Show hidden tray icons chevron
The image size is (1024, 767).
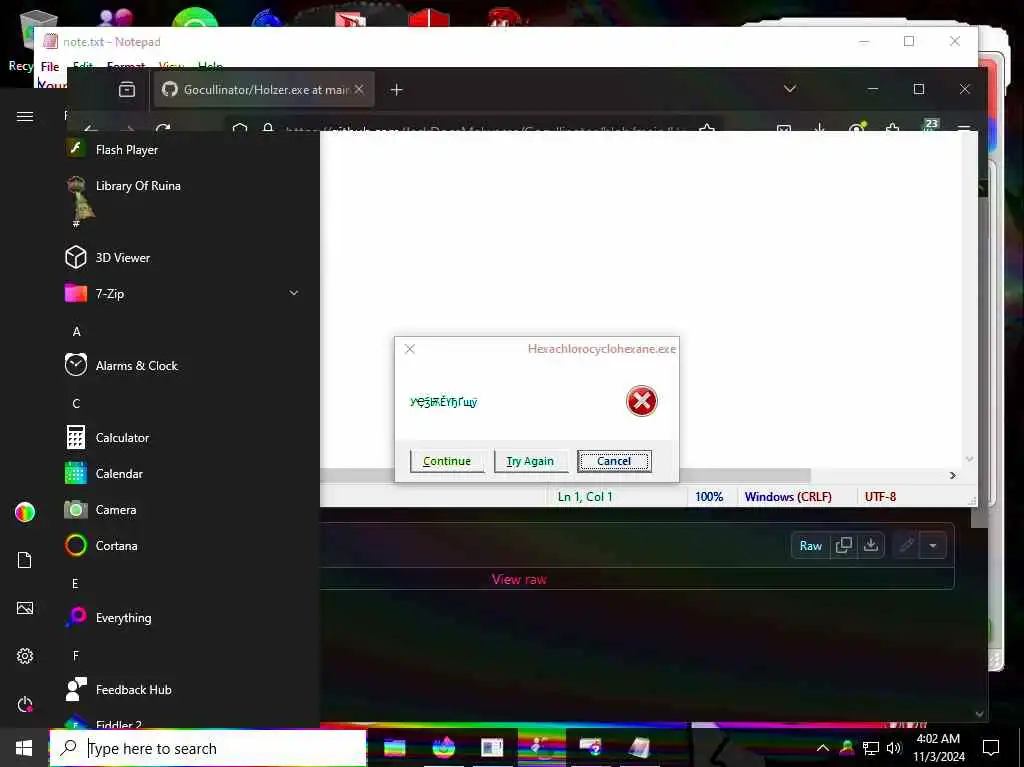[823, 748]
